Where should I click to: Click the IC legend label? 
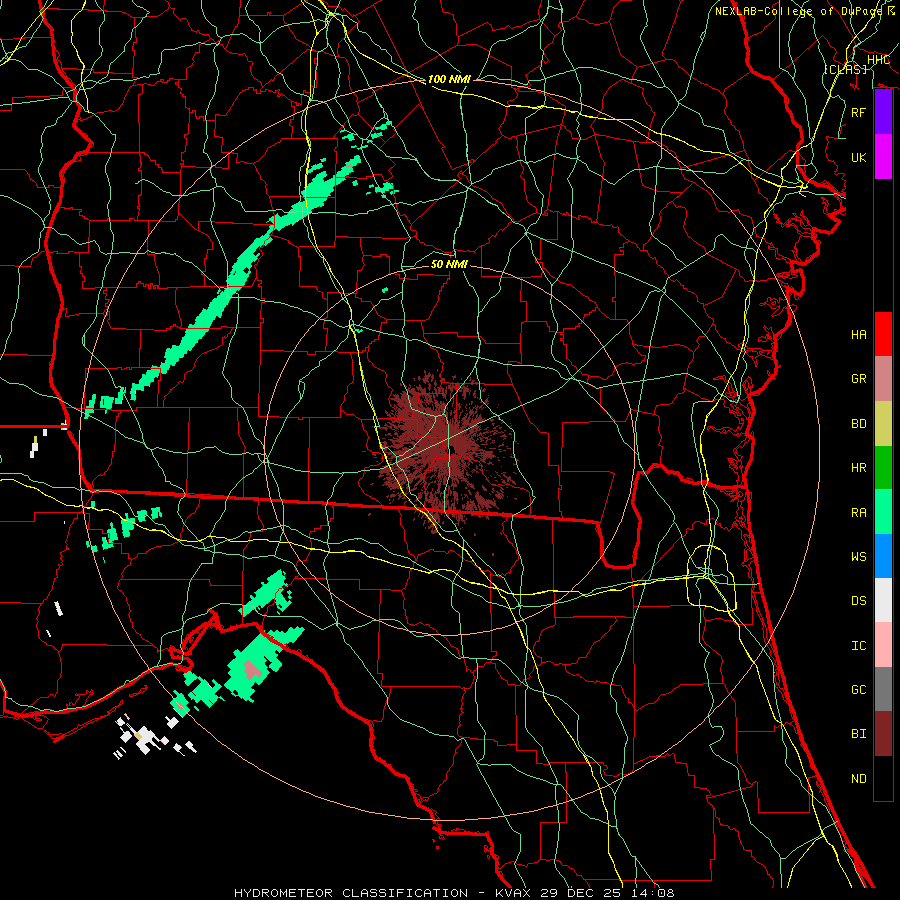(859, 645)
